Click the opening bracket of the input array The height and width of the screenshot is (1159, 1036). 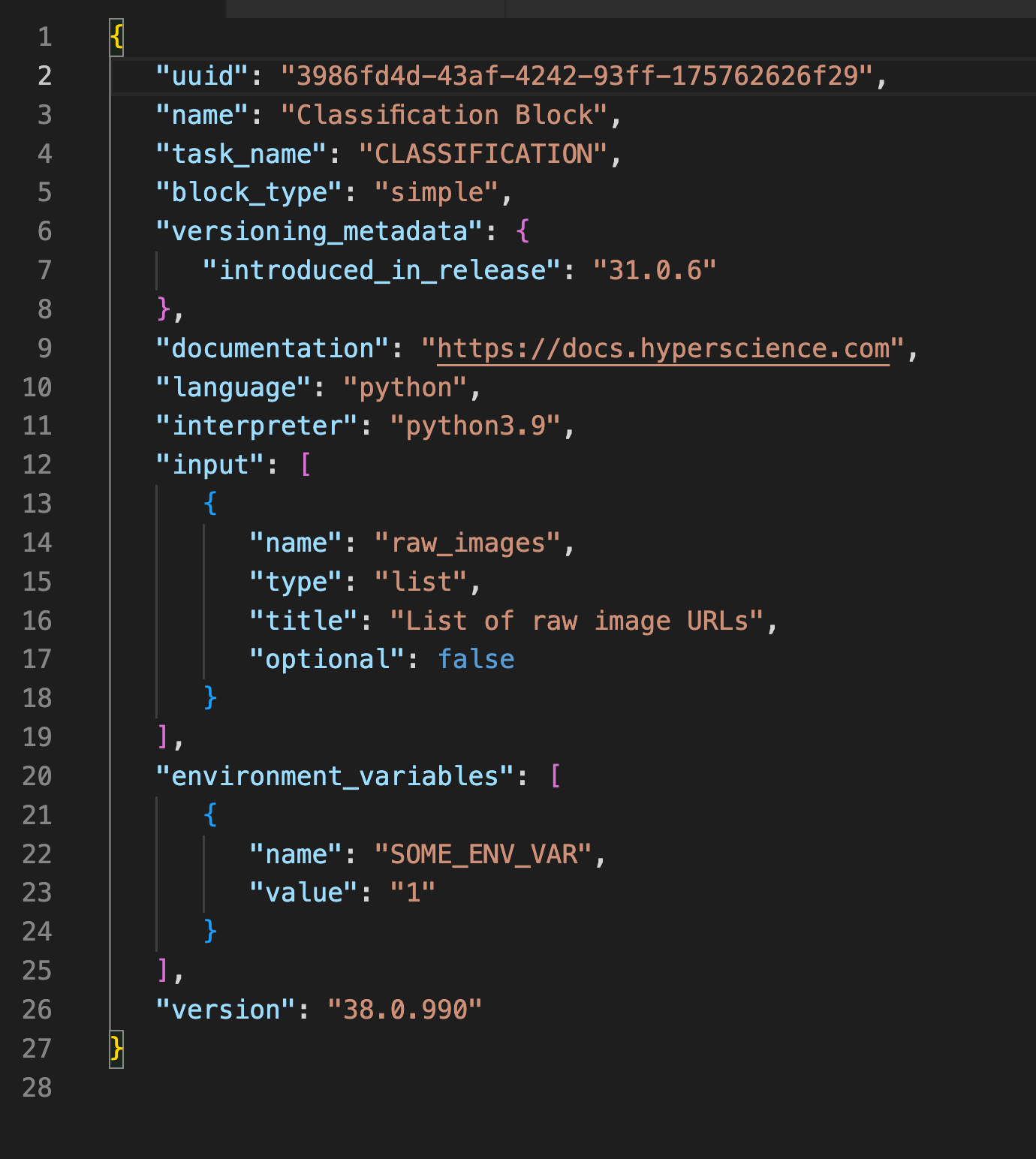pos(306,465)
